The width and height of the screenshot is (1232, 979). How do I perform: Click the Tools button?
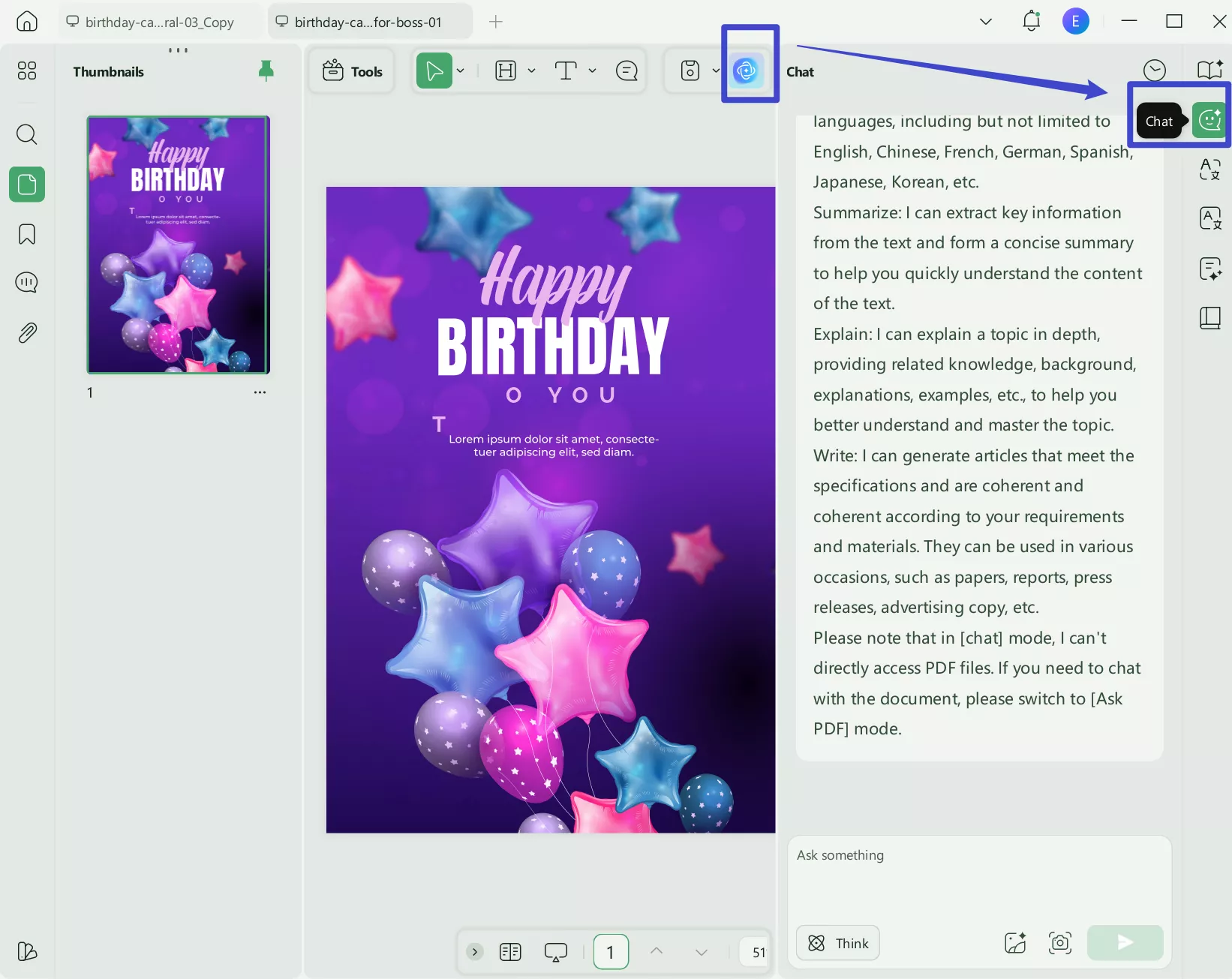point(351,71)
